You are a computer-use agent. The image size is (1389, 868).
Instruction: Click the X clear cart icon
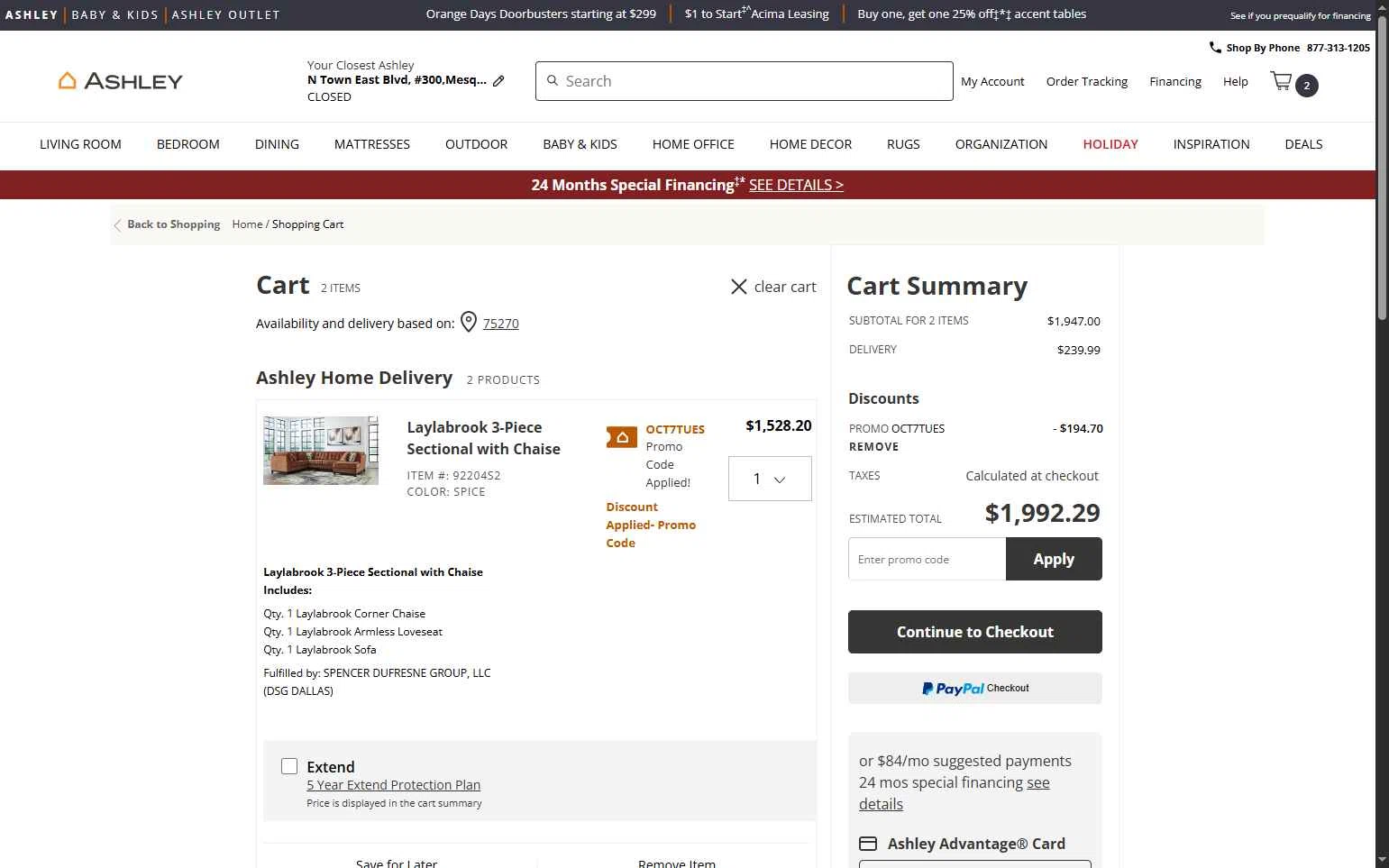pyautogui.click(x=738, y=287)
